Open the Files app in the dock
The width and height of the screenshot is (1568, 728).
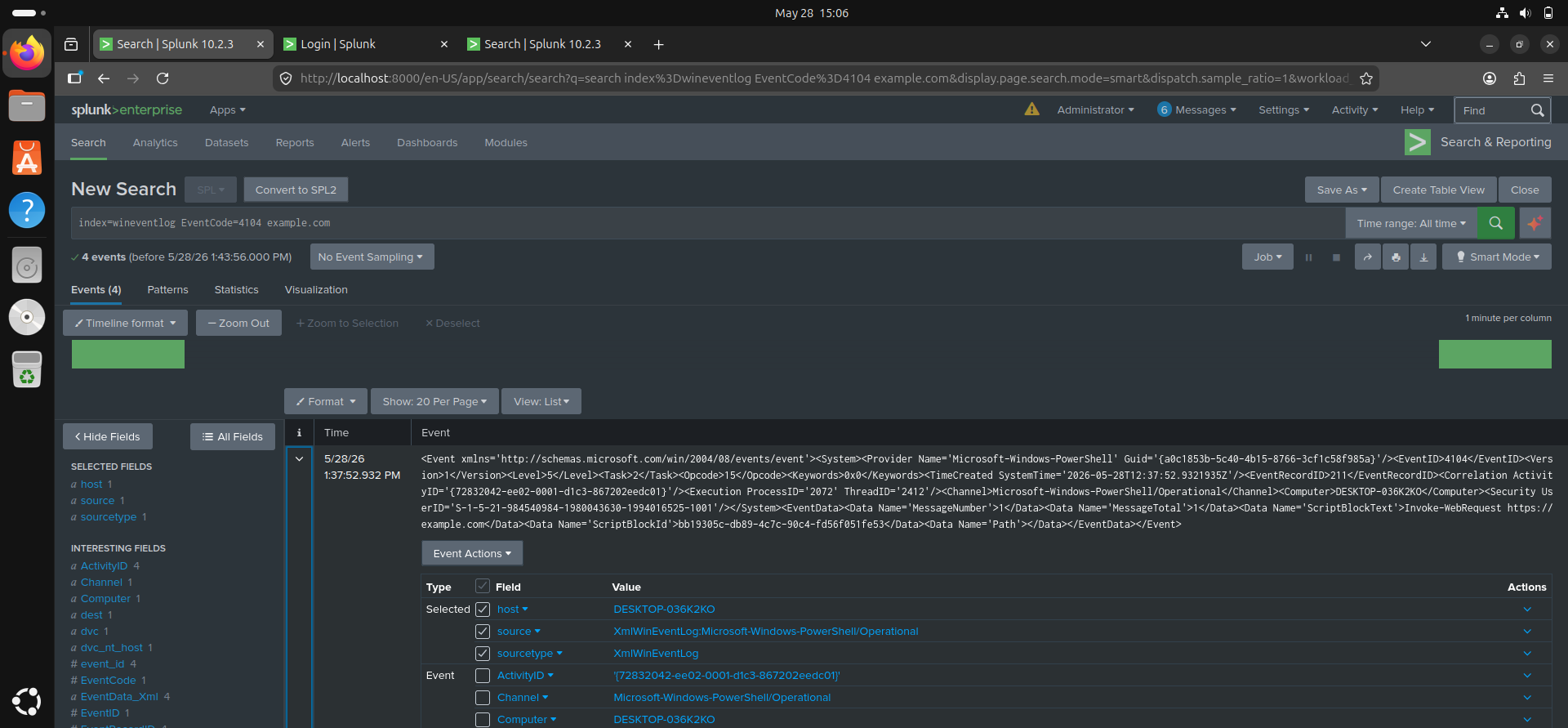[x=27, y=105]
